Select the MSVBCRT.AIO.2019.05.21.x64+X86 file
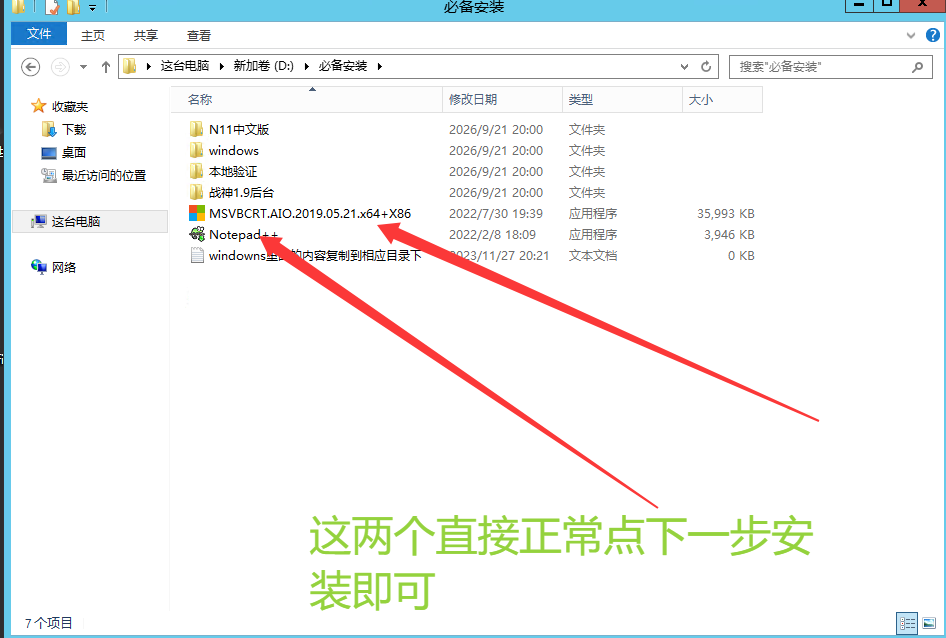This screenshot has width=946, height=638. (310, 214)
